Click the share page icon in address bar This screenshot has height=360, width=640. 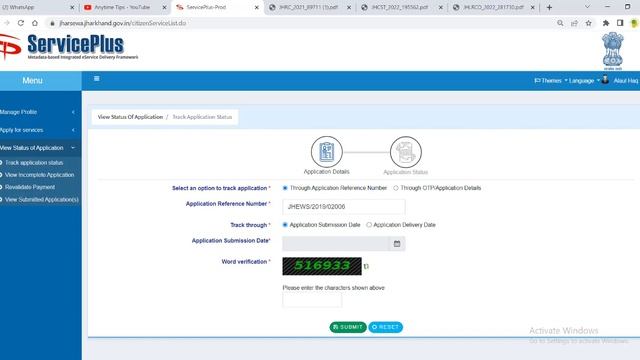pos(574,23)
